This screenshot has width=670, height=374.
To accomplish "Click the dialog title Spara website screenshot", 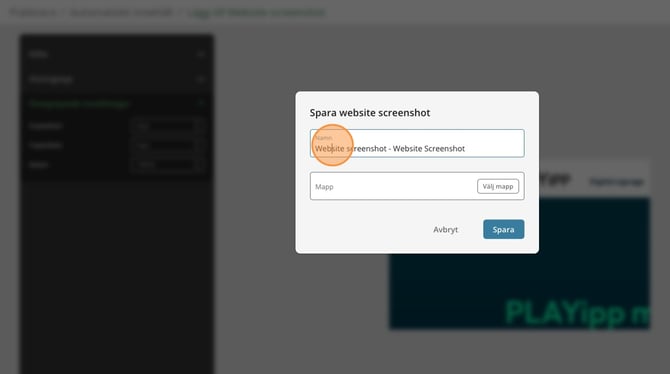I will tap(370, 113).
